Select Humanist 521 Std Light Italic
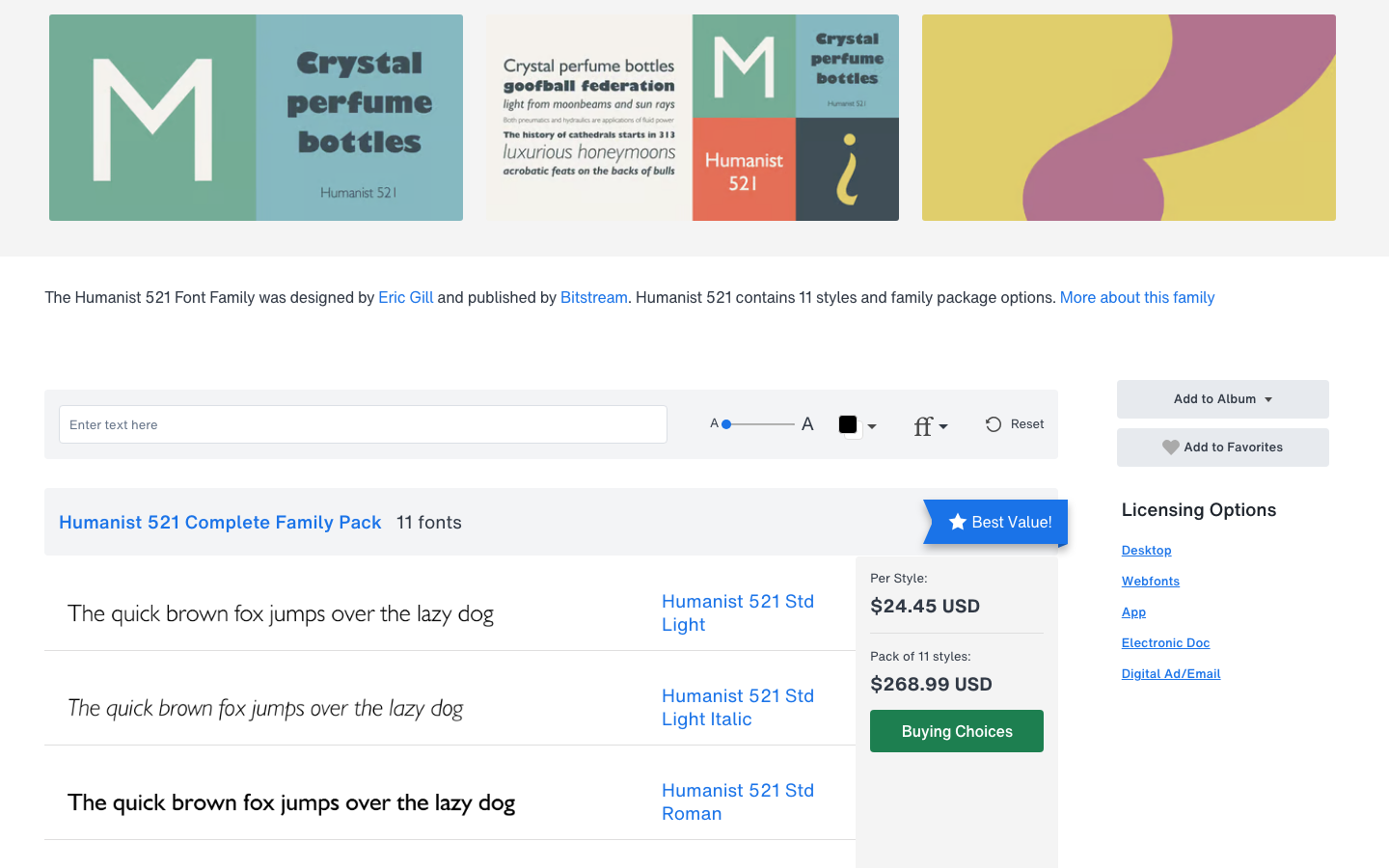 point(737,707)
